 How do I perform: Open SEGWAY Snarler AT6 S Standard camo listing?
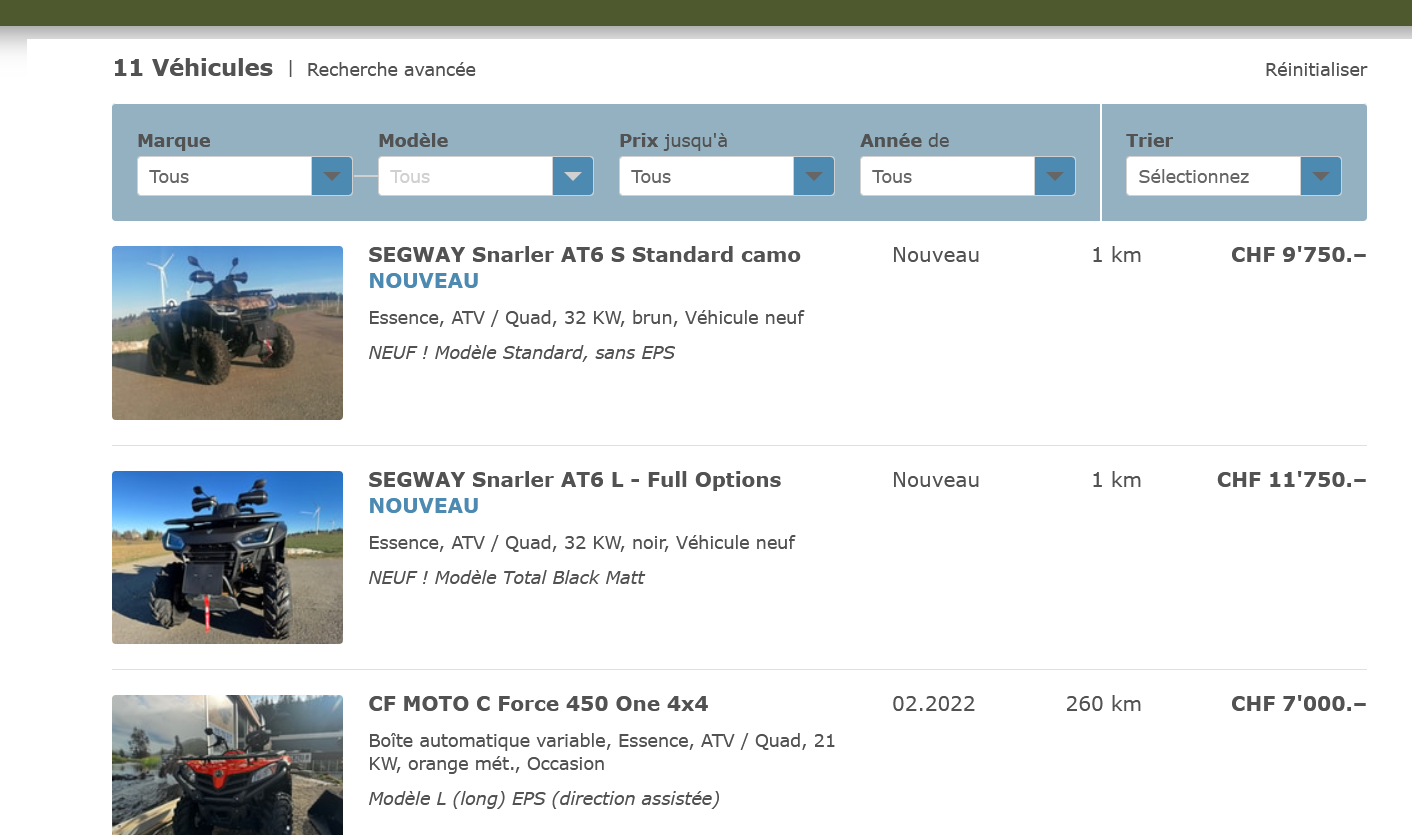(x=584, y=255)
